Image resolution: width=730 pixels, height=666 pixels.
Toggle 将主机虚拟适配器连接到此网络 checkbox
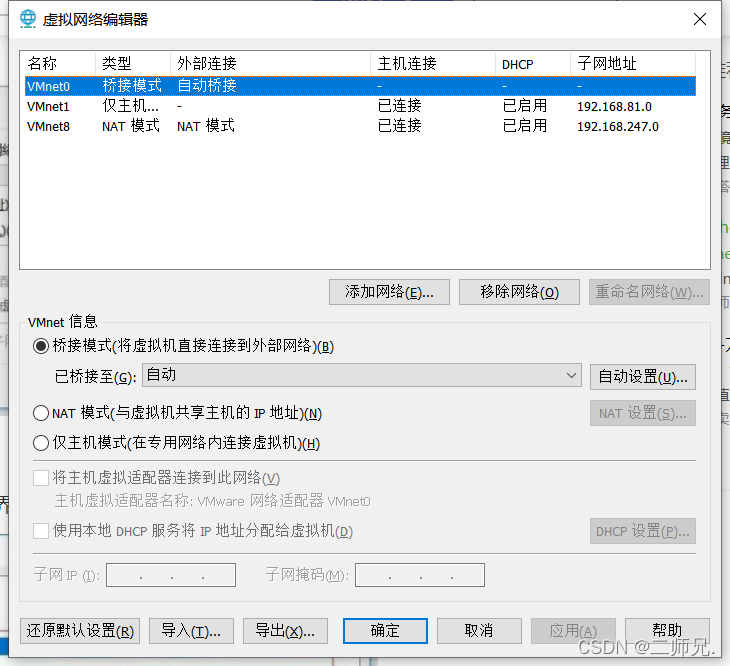tap(41, 478)
